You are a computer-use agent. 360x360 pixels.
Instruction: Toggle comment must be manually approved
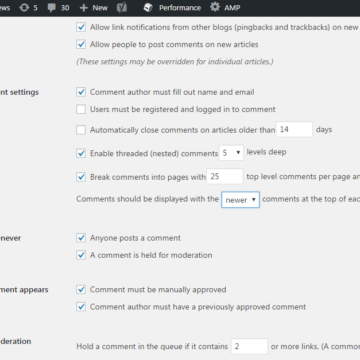click(81, 289)
